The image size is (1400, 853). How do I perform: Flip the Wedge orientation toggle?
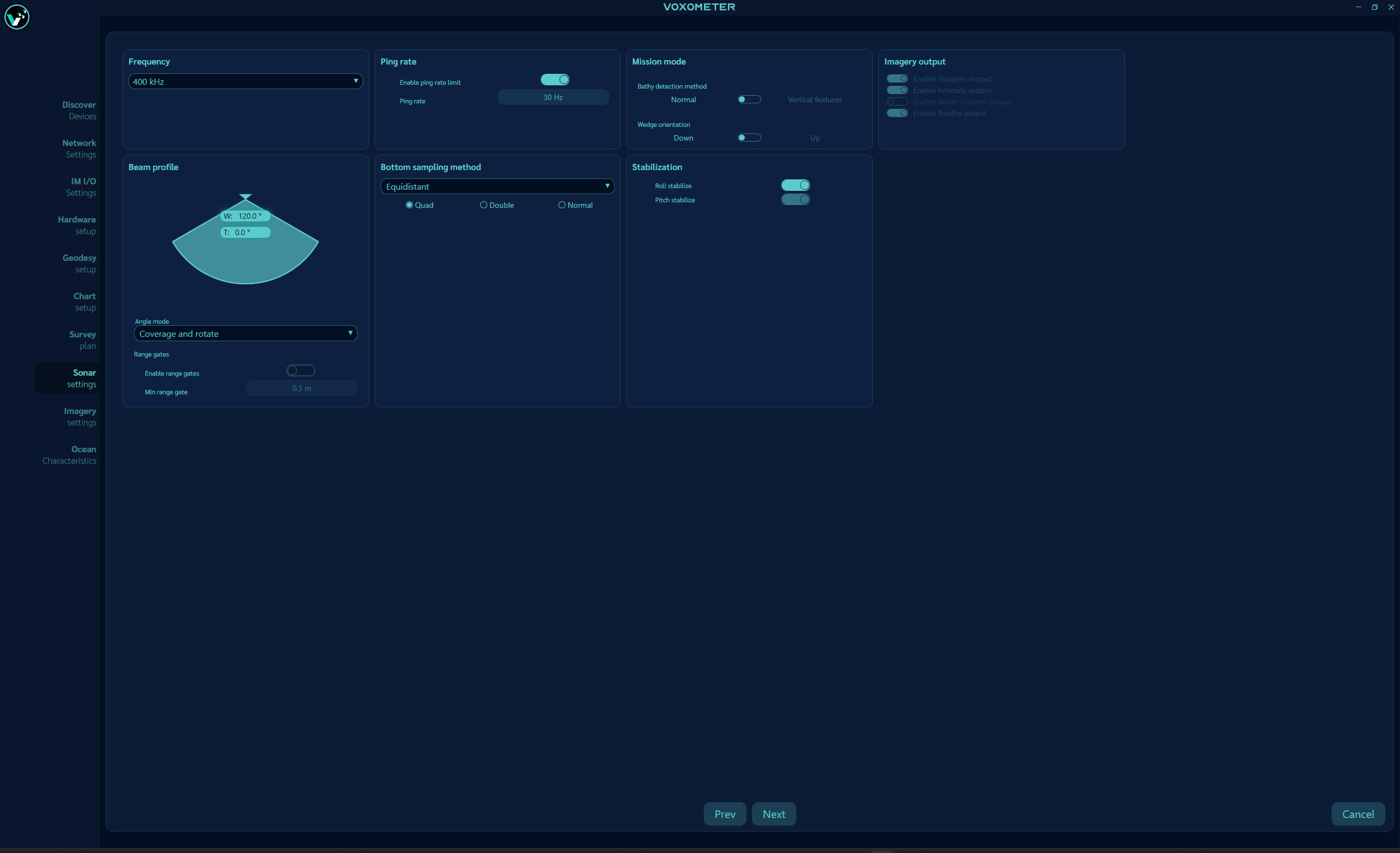[x=749, y=138]
